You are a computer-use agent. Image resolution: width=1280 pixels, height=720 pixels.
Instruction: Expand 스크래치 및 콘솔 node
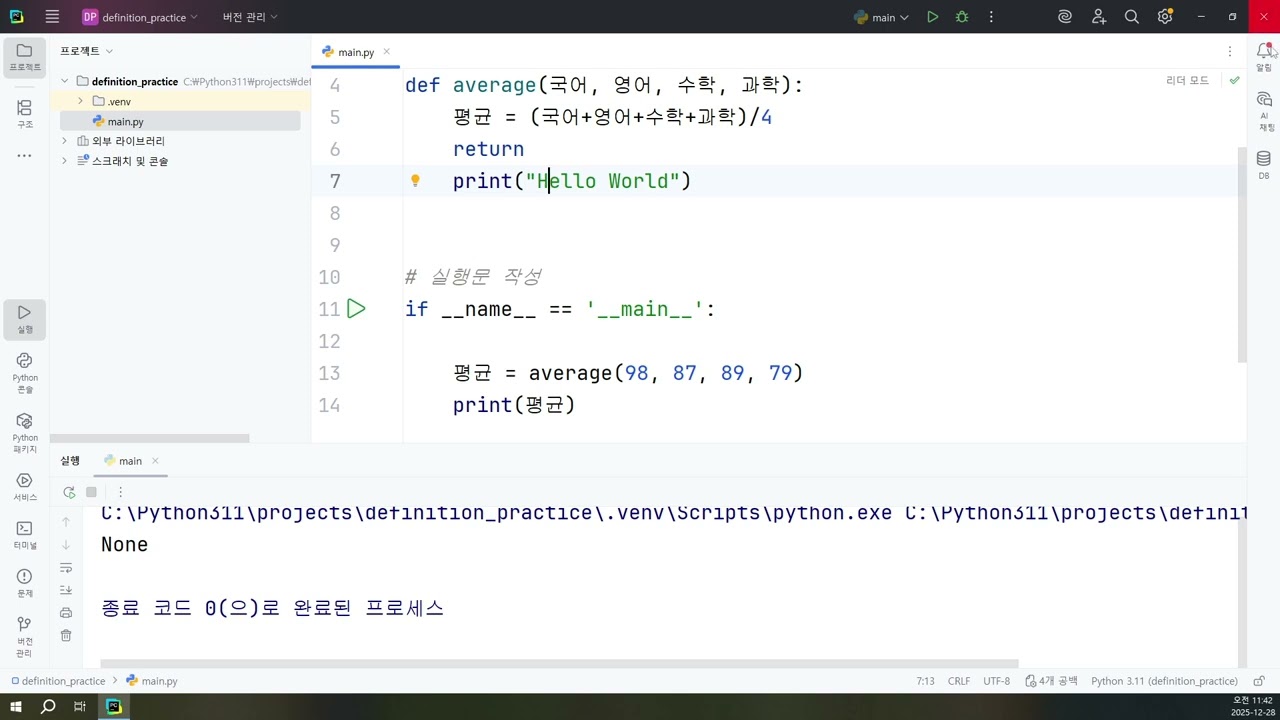[x=65, y=161]
